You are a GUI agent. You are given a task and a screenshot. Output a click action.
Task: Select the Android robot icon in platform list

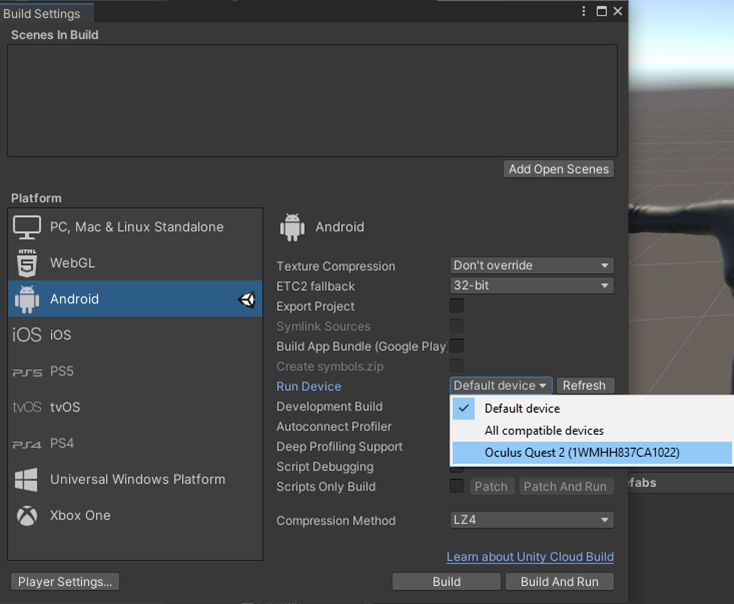[x=27, y=299]
